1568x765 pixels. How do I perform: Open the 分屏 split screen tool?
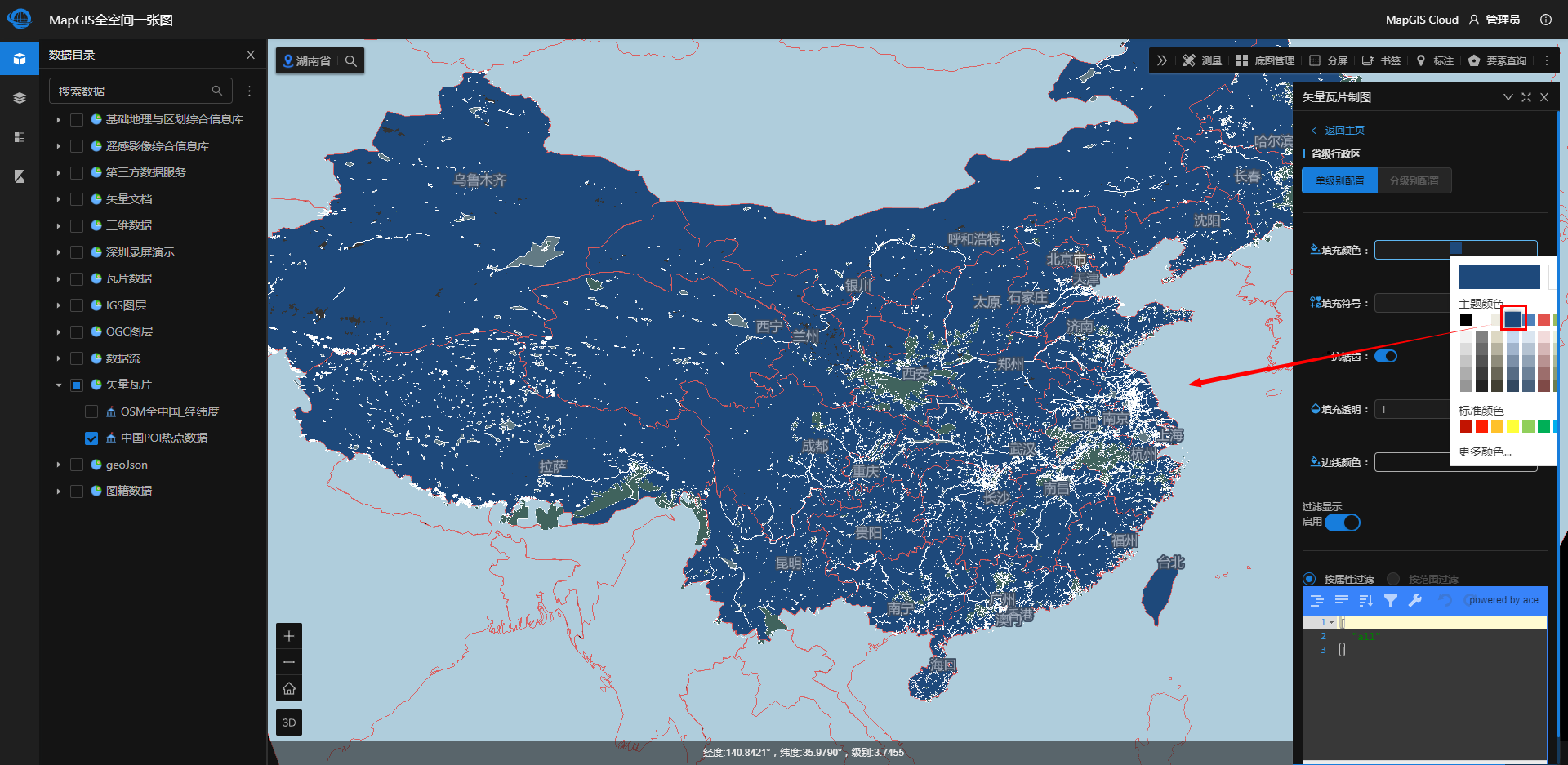point(1328,60)
